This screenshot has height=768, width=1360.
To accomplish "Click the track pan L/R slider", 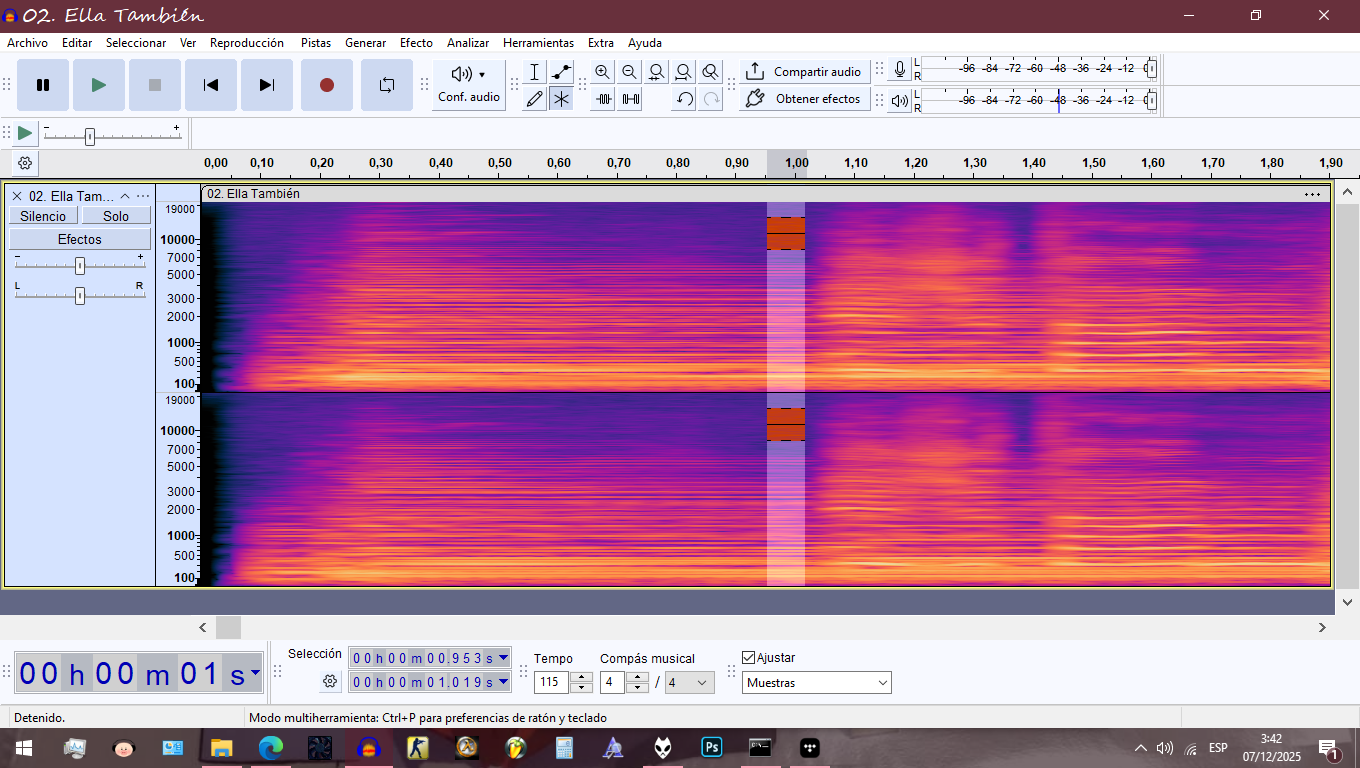I will coord(80,296).
